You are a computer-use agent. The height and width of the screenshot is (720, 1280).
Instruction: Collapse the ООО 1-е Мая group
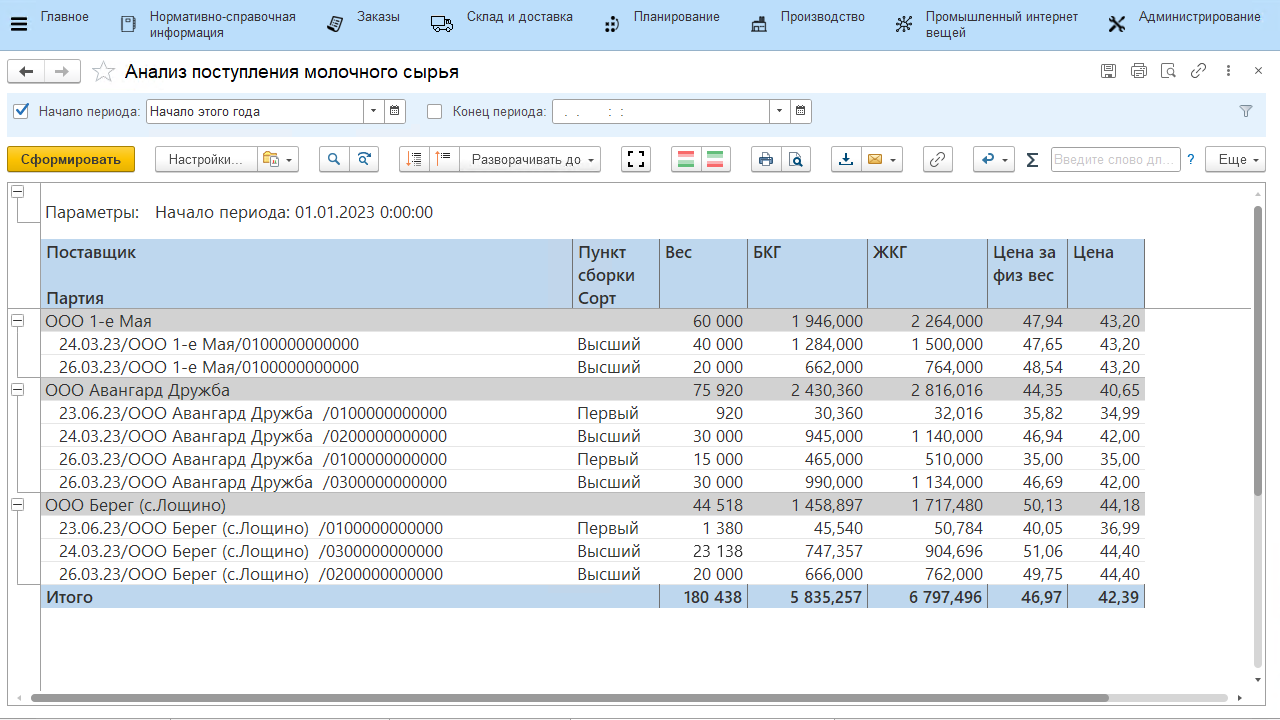pyautogui.click(x=17, y=320)
